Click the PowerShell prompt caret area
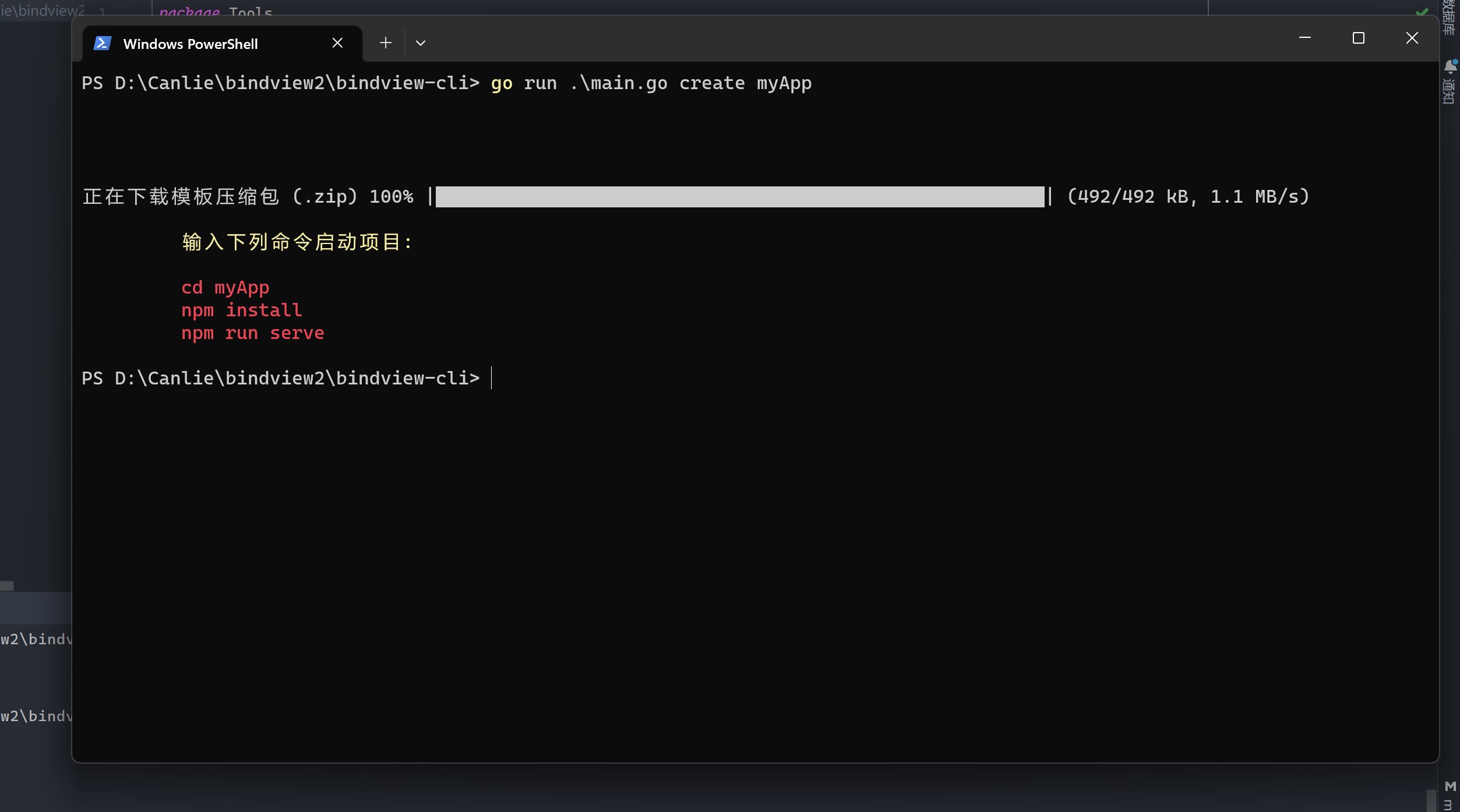Viewport: 1460px width, 812px height. pyautogui.click(x=492, y=379)
